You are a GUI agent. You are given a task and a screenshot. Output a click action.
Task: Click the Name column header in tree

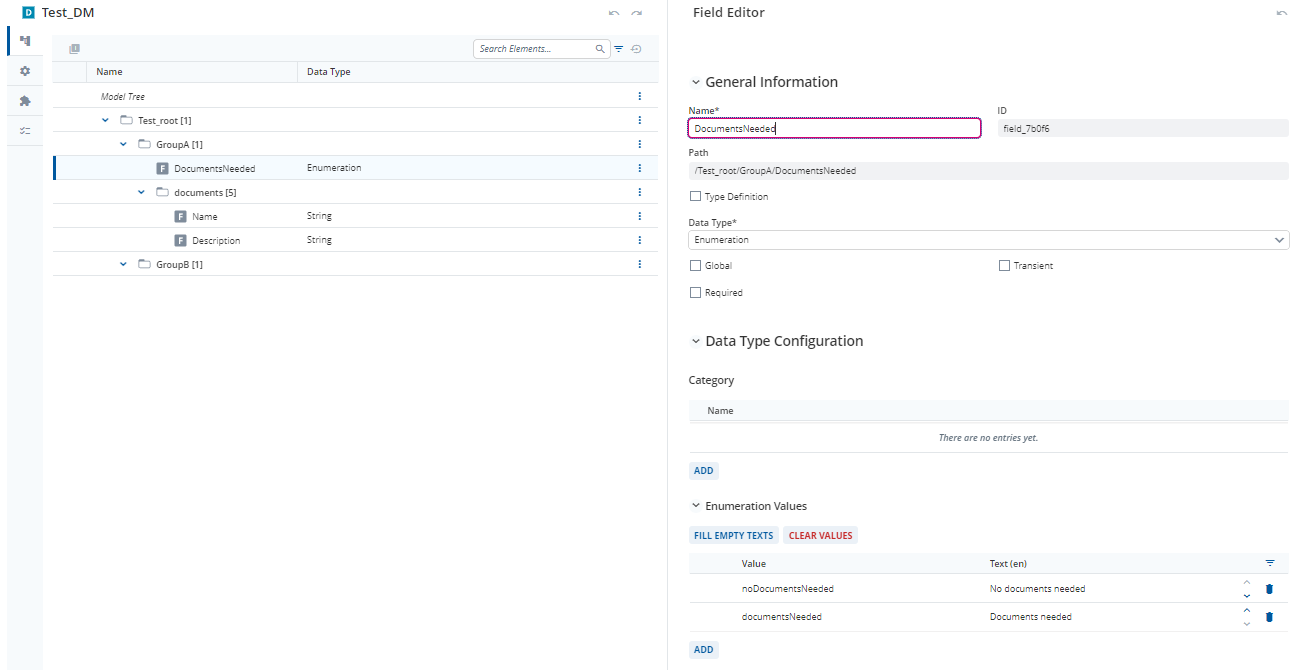coord(109,72)
